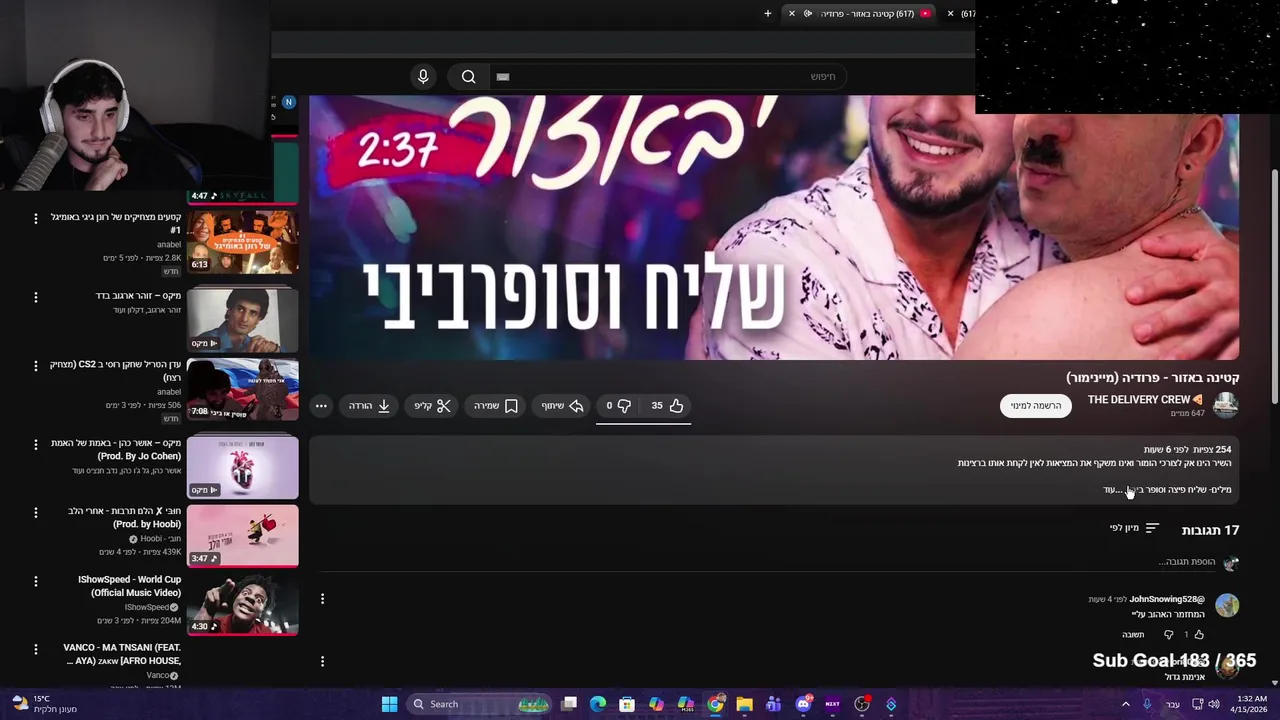This screenshot has width=1280, height=720.
Task: Open options for IShowSpeed World Cup video
Action: [36, 580]
